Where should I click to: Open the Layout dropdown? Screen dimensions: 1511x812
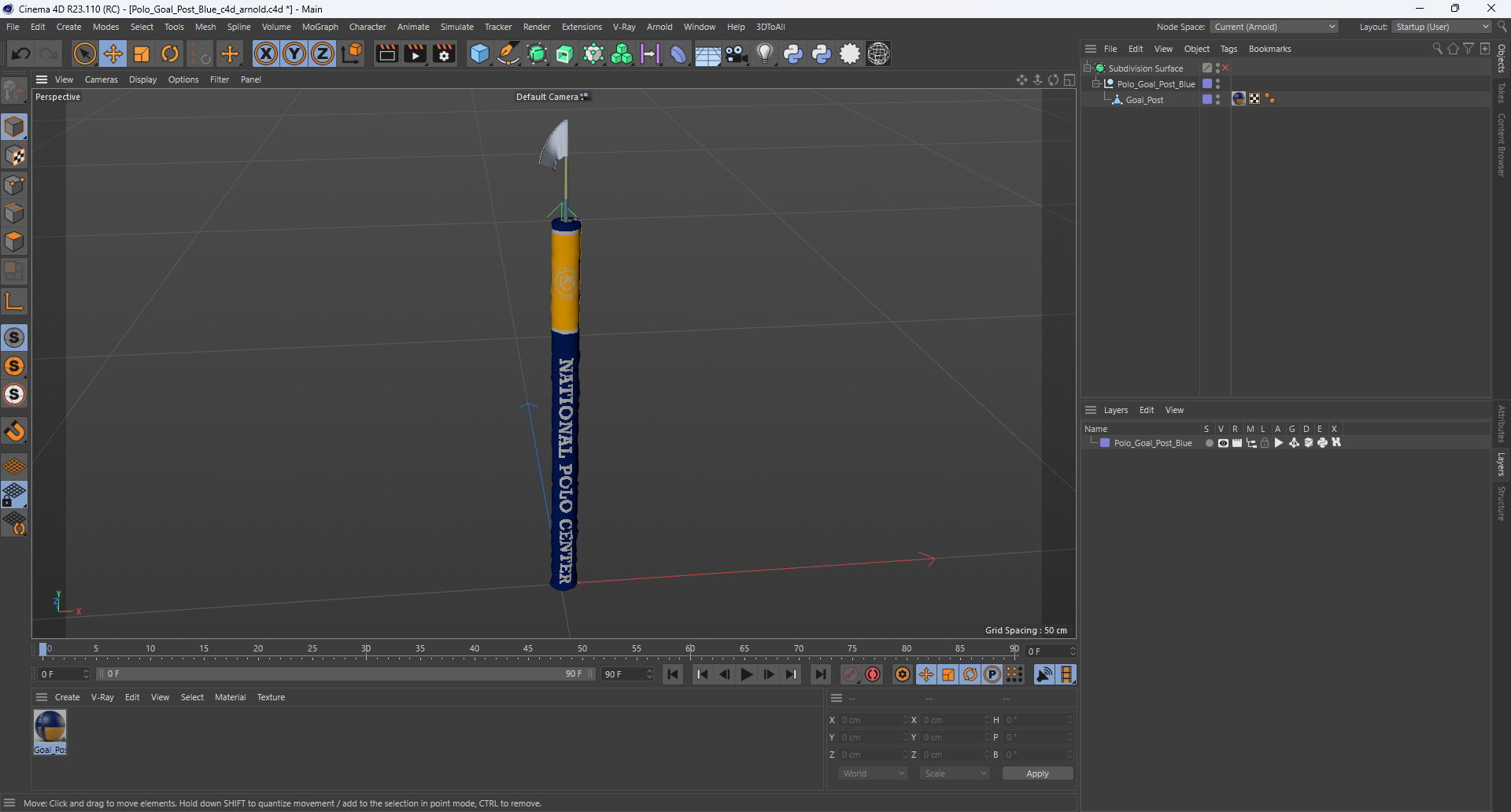(x=1442, y=27)
